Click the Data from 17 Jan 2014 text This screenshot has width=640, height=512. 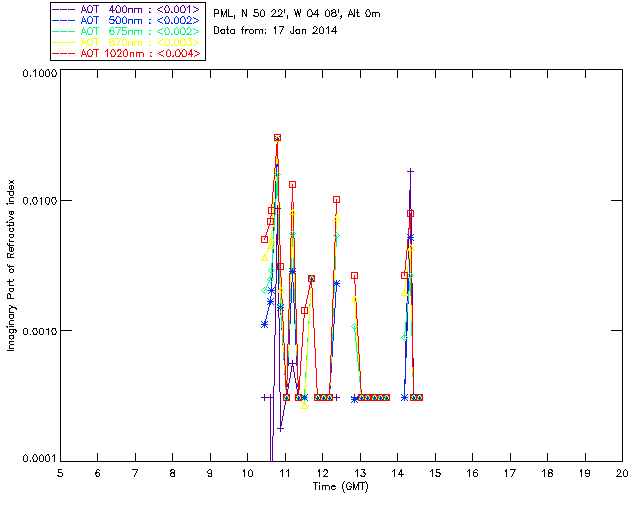pyautogui.click(x=276, y=30)
